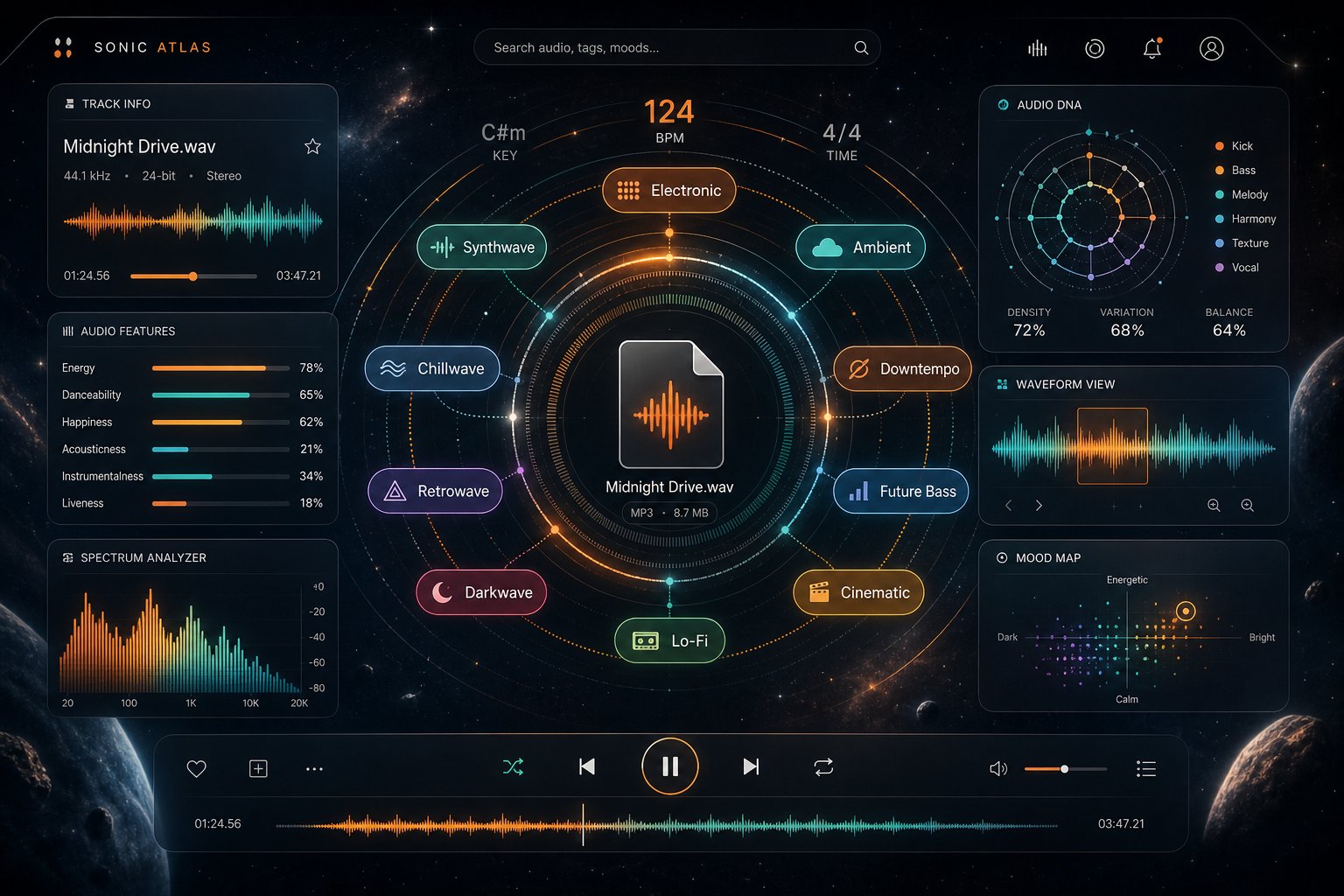Viewport: 1344px width, 896px height.
Task: Toggle the Harmony legend item
Action: (1245, 219)
